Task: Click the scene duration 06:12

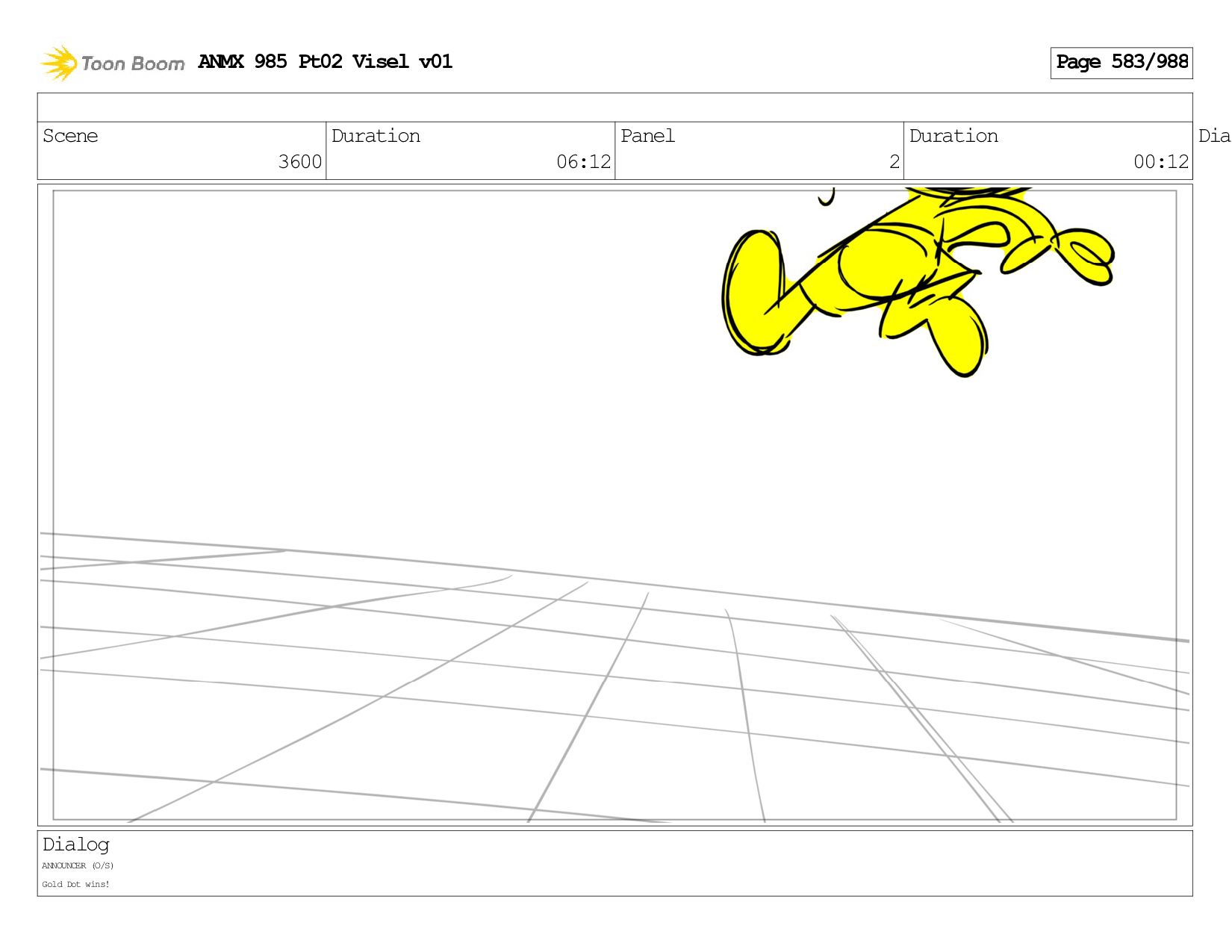Action: 584,161
